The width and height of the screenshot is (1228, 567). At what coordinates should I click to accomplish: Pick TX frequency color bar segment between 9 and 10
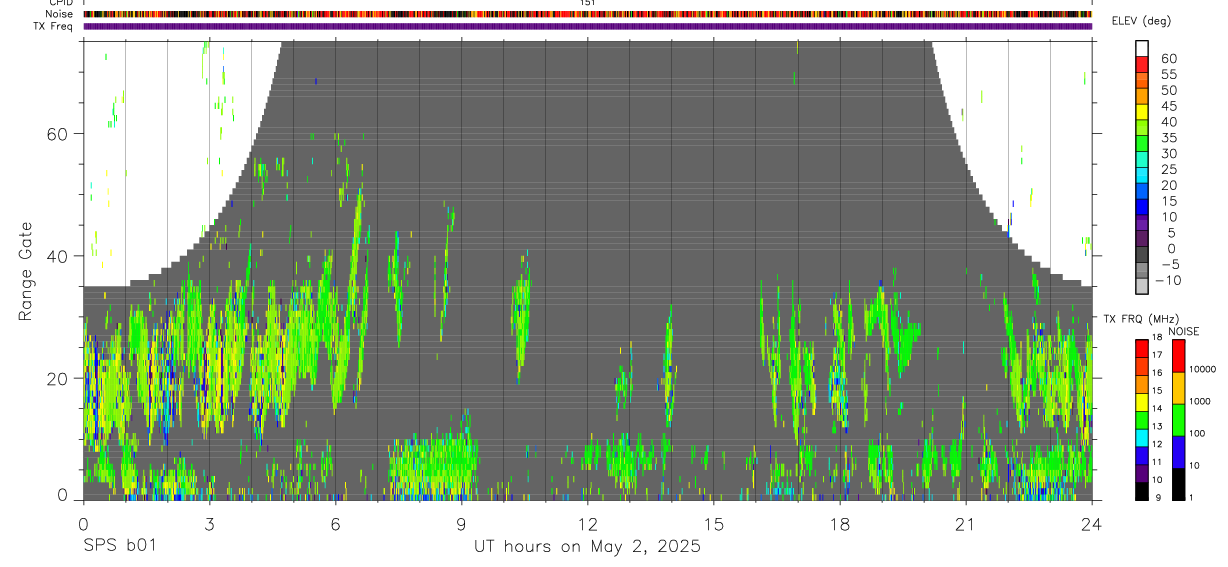tap(1141, 491)
